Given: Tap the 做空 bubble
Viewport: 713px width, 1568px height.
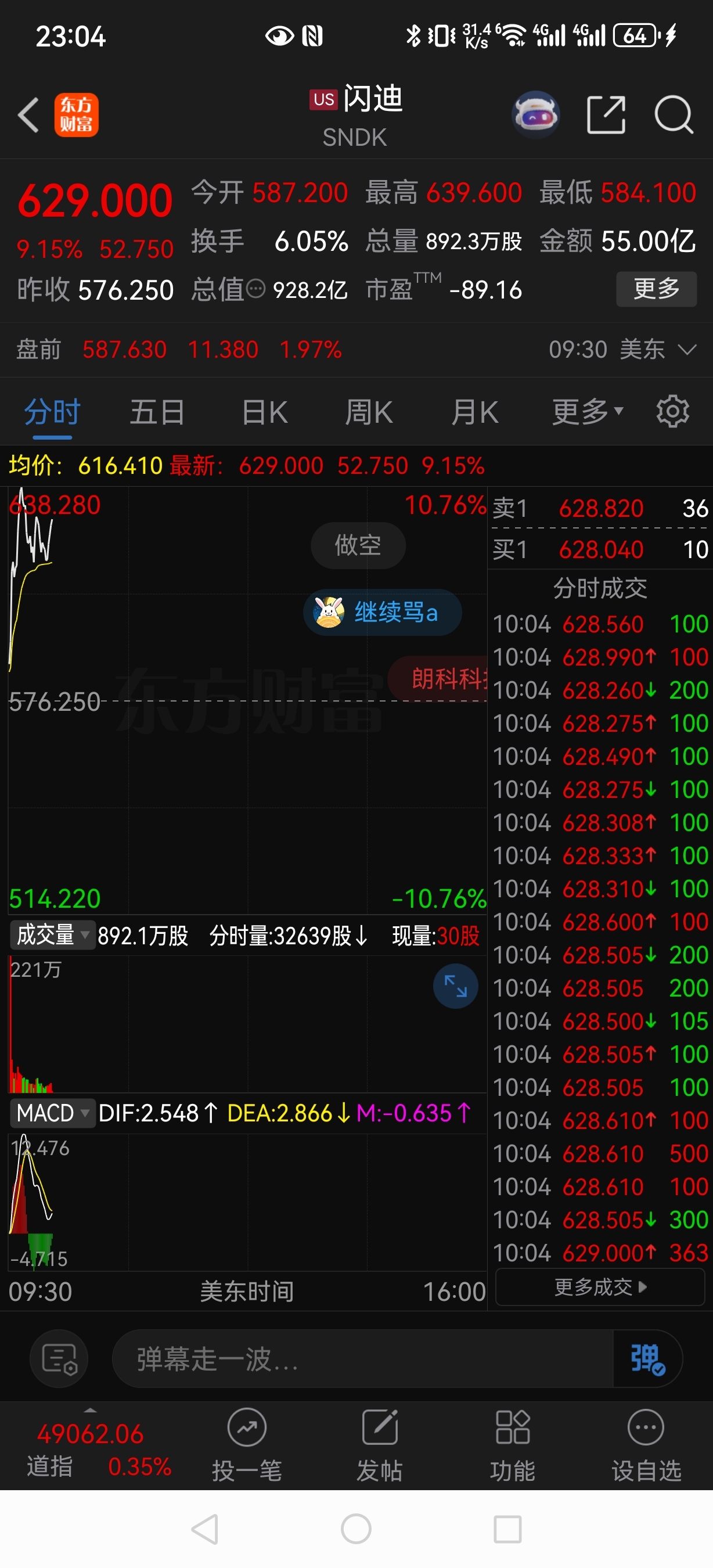Looking at the screenshot, I should [358, 545].
